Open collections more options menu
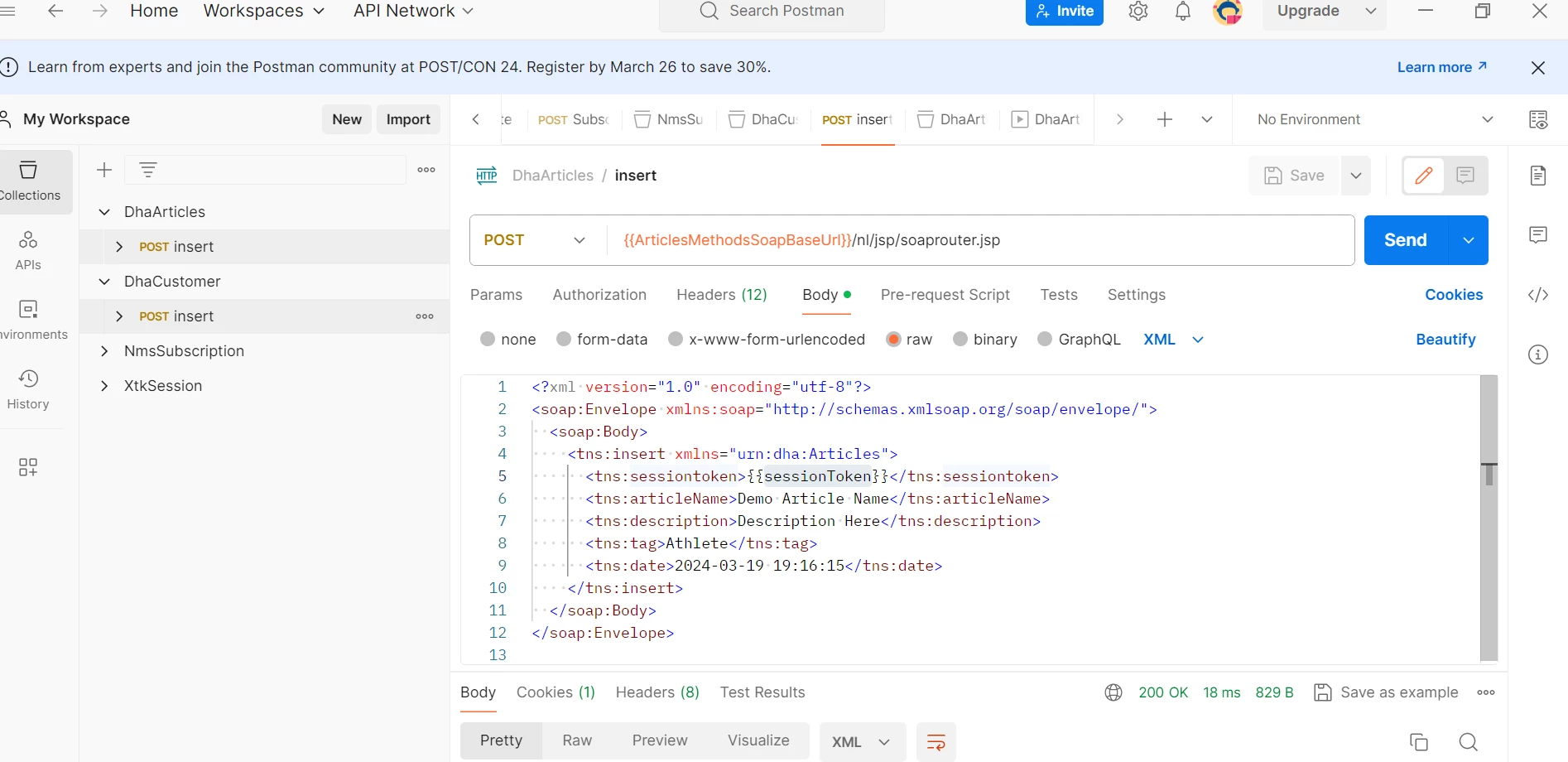The image size is (1568, 762). click(x=426, y=170)
